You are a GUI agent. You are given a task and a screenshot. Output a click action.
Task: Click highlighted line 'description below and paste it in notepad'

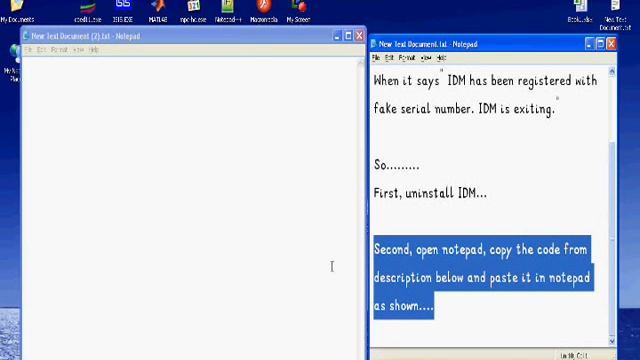[482, 278]
